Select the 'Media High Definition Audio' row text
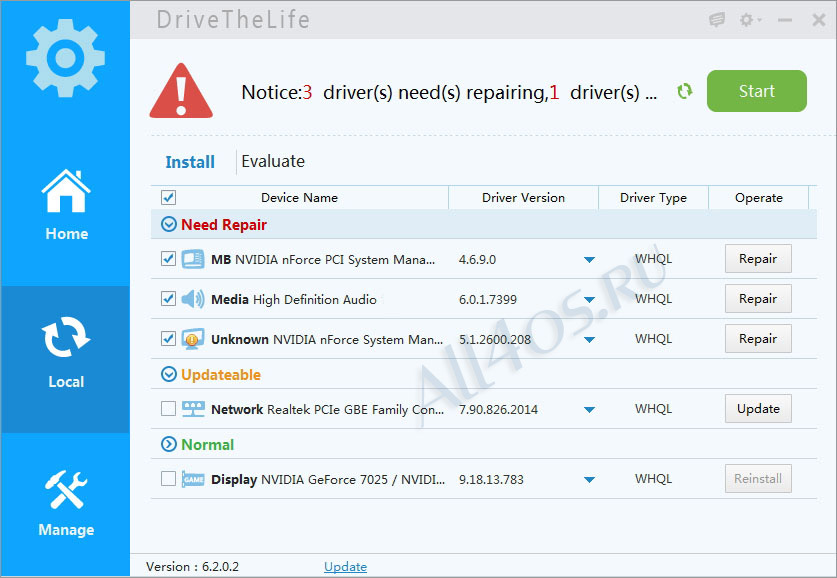This screenshot has height=578, width=837. 294,299
